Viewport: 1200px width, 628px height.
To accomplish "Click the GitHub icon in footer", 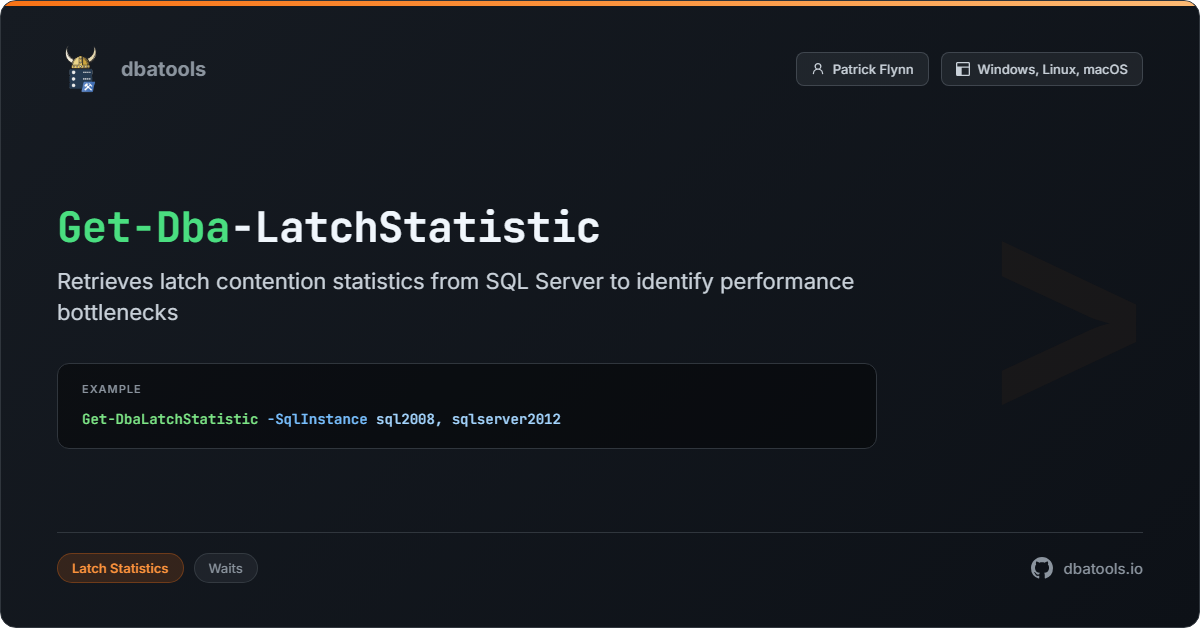I will tap(1042, 568).
